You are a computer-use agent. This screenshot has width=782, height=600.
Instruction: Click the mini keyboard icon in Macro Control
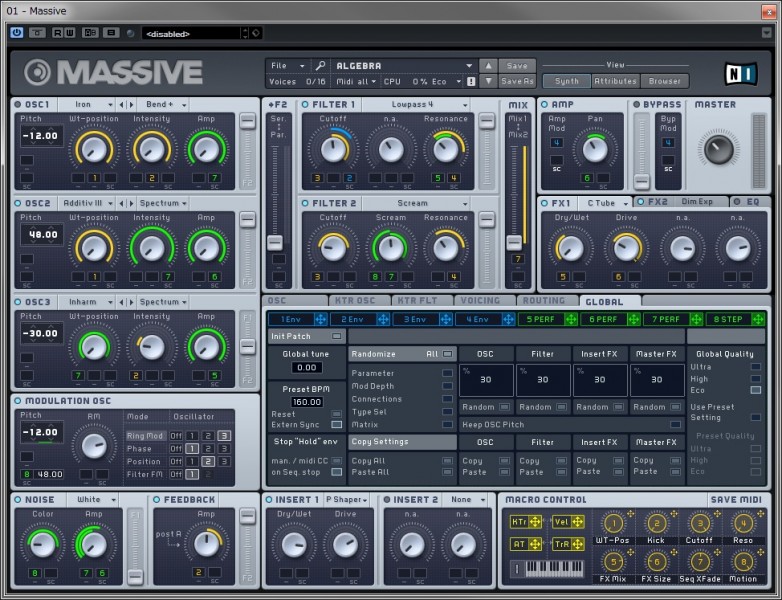click(x=554, y=568)
